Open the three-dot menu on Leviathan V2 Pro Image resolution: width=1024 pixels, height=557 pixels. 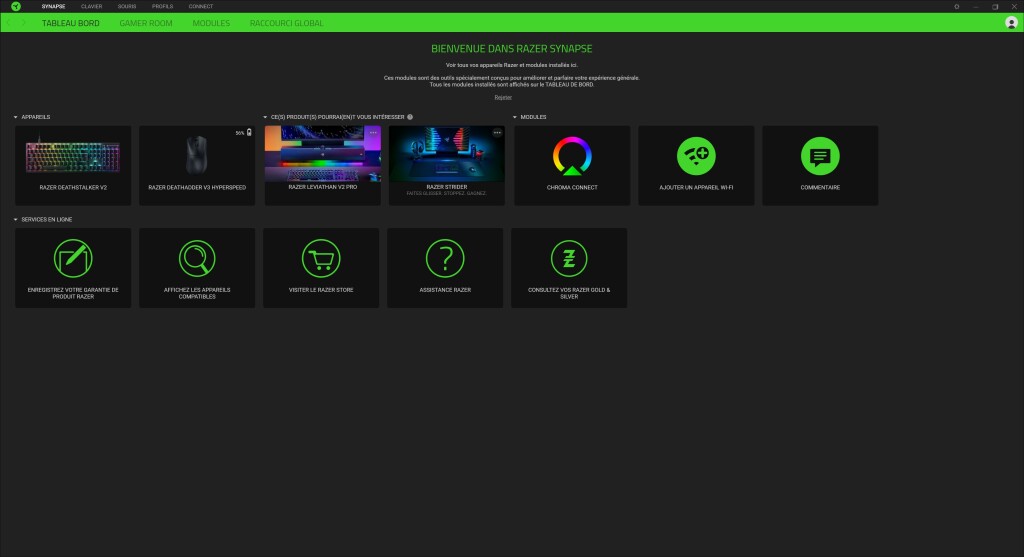pos(373,133)
